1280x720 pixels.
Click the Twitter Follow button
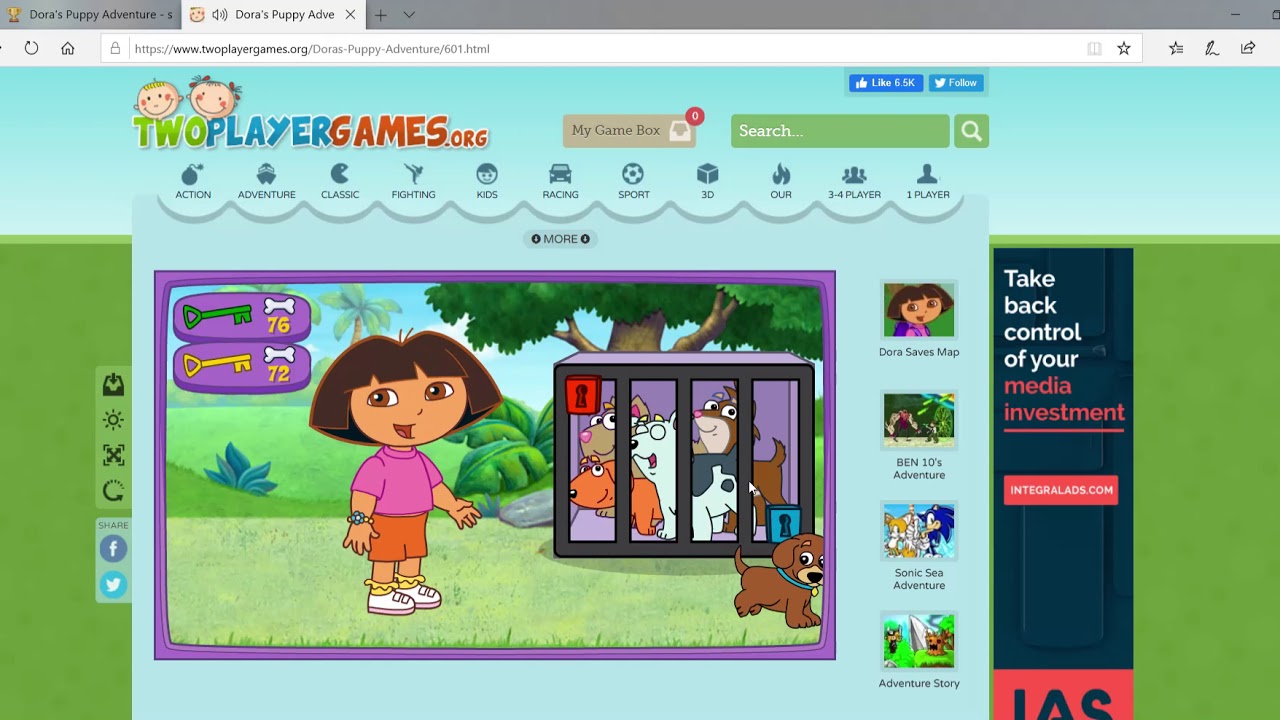coord(956,83)
